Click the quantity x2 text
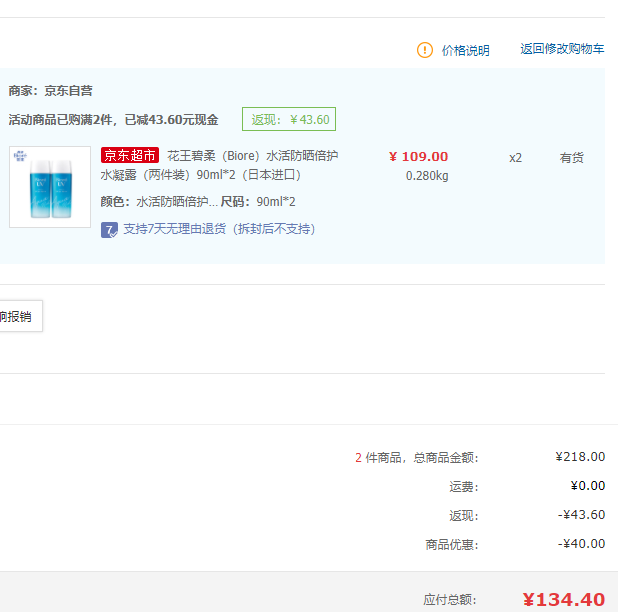The image size is (618, 612). click(x=515, y=158)
